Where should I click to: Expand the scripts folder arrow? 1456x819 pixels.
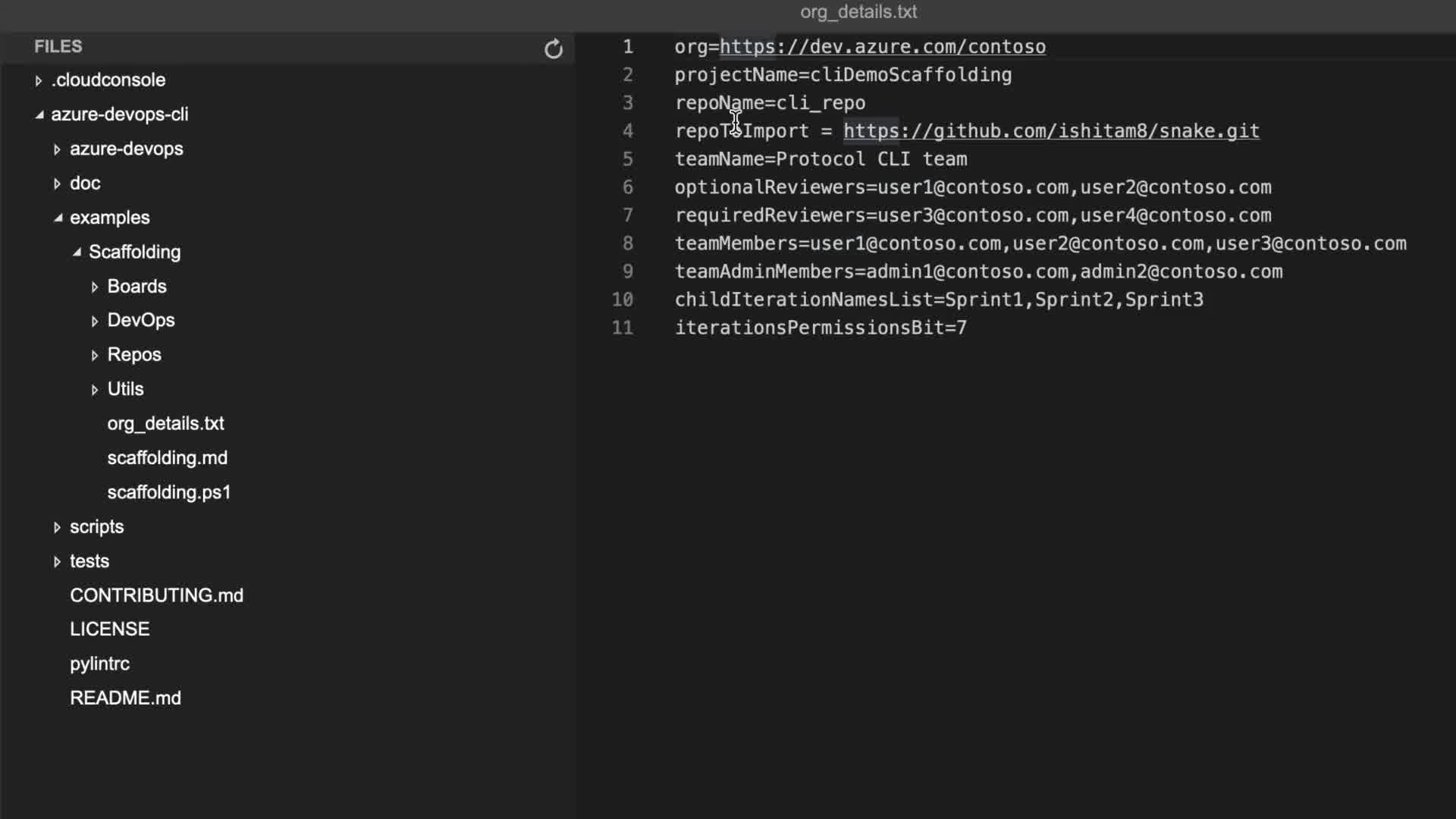pos(57,527)
